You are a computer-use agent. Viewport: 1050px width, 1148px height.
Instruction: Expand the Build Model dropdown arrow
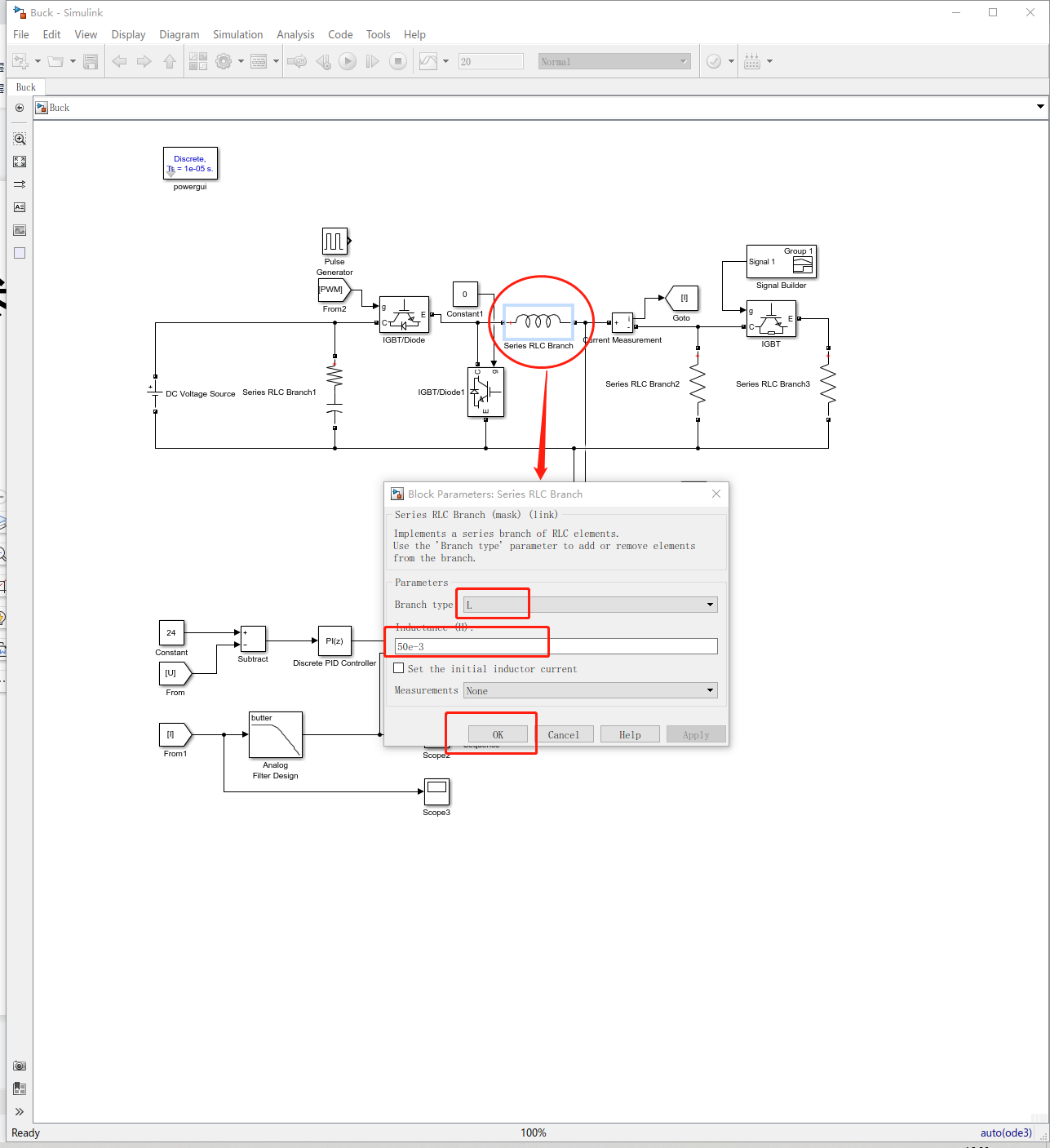(769, 61)
